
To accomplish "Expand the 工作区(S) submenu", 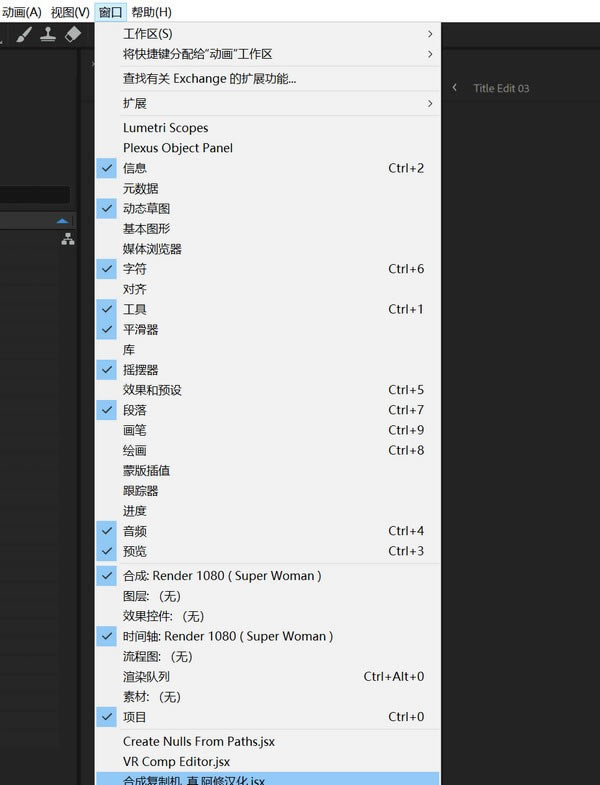I will pos(268,34).
